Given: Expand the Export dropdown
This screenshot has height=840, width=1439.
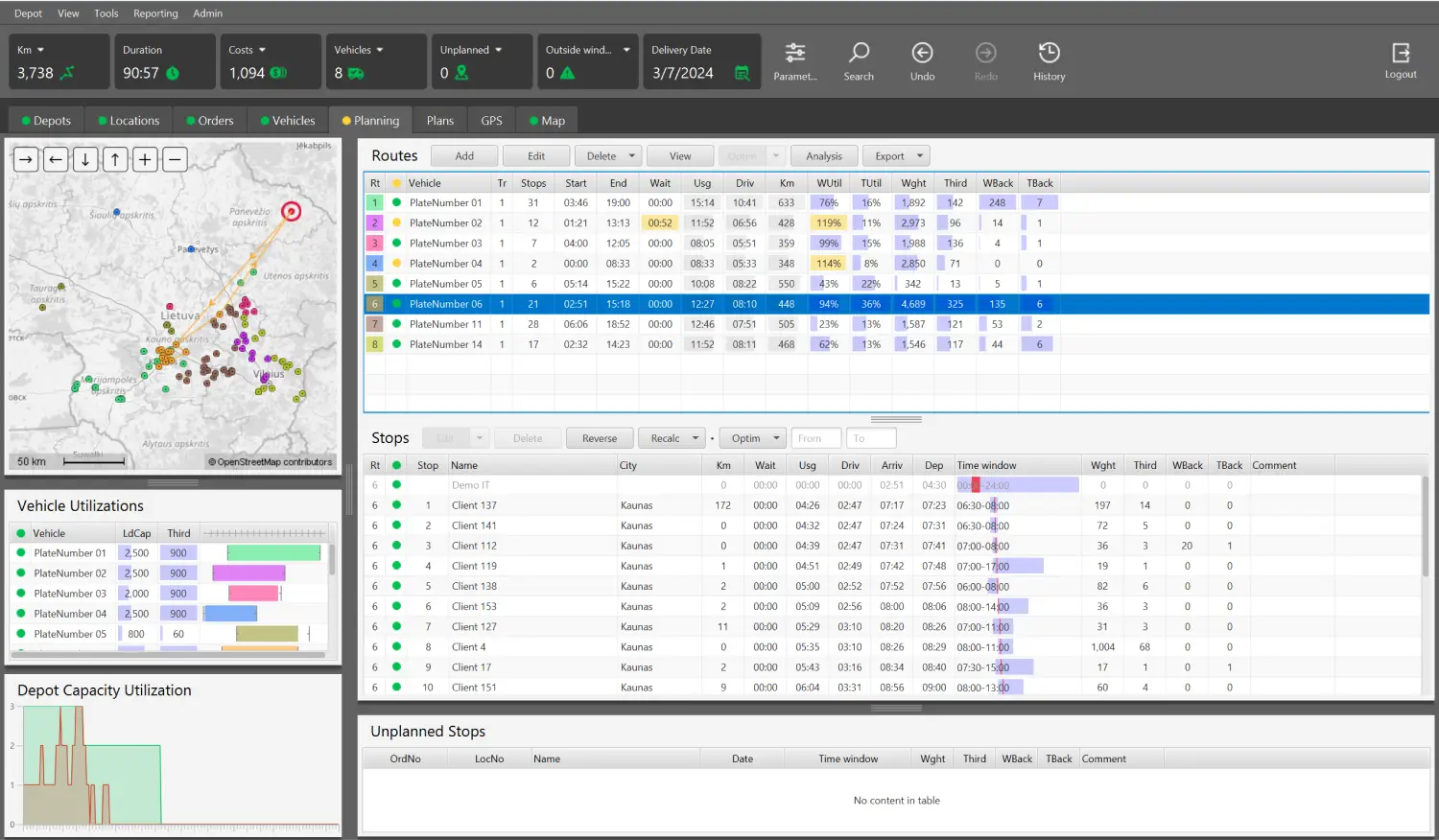Looking at the screenshot, I should click(x=919, y=156).
